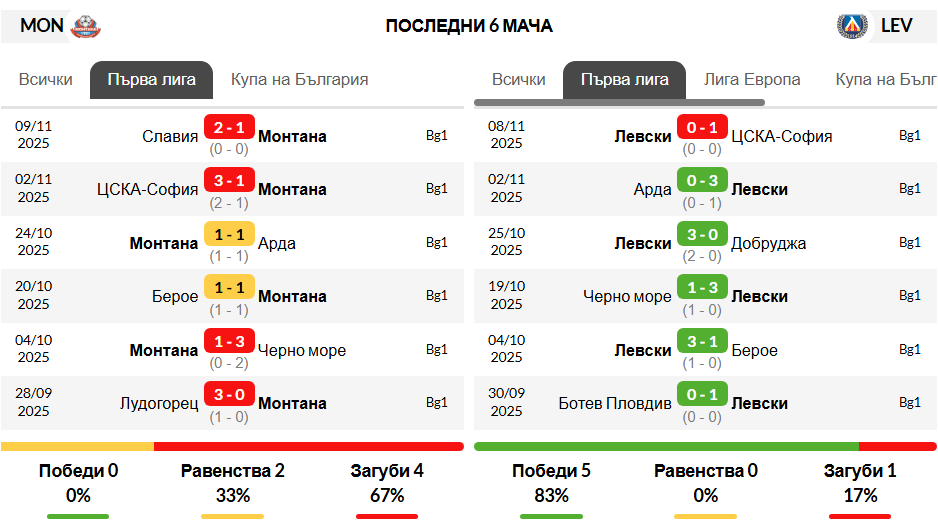
Task: Select the Лига Европа tab
Action: (x=751, y=80)
